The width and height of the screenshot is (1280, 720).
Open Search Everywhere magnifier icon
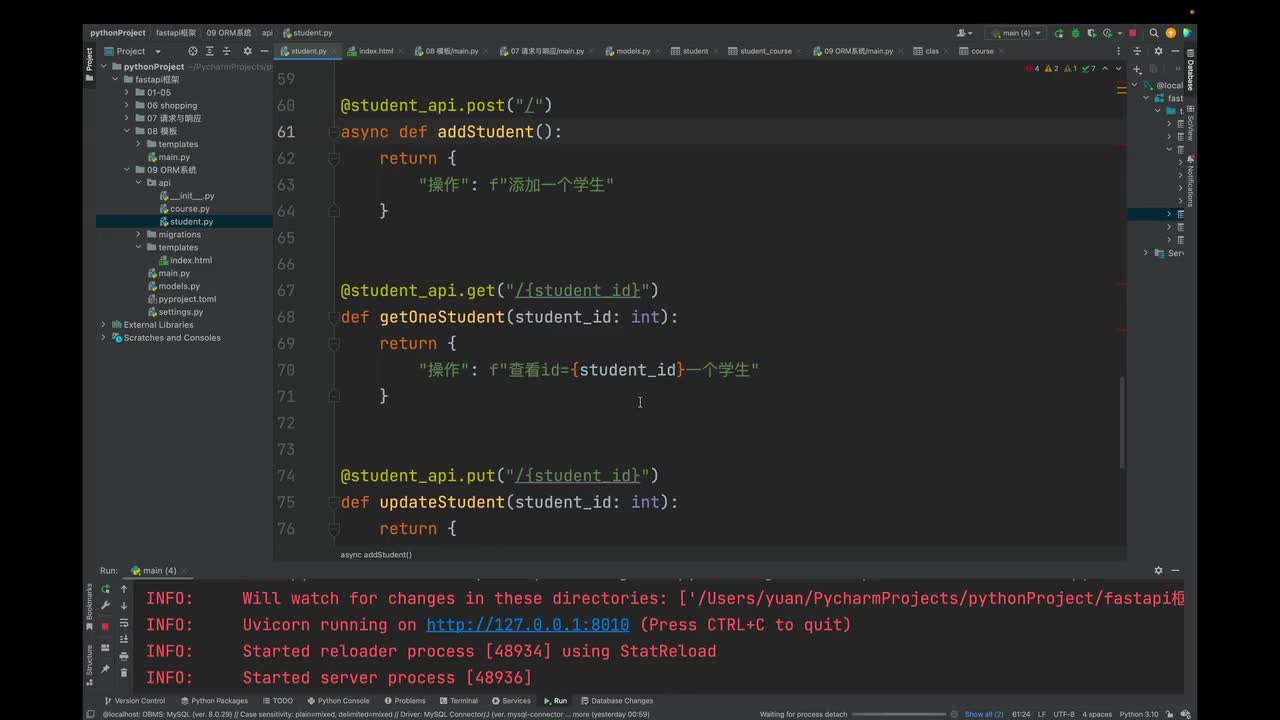[1153, 33]
